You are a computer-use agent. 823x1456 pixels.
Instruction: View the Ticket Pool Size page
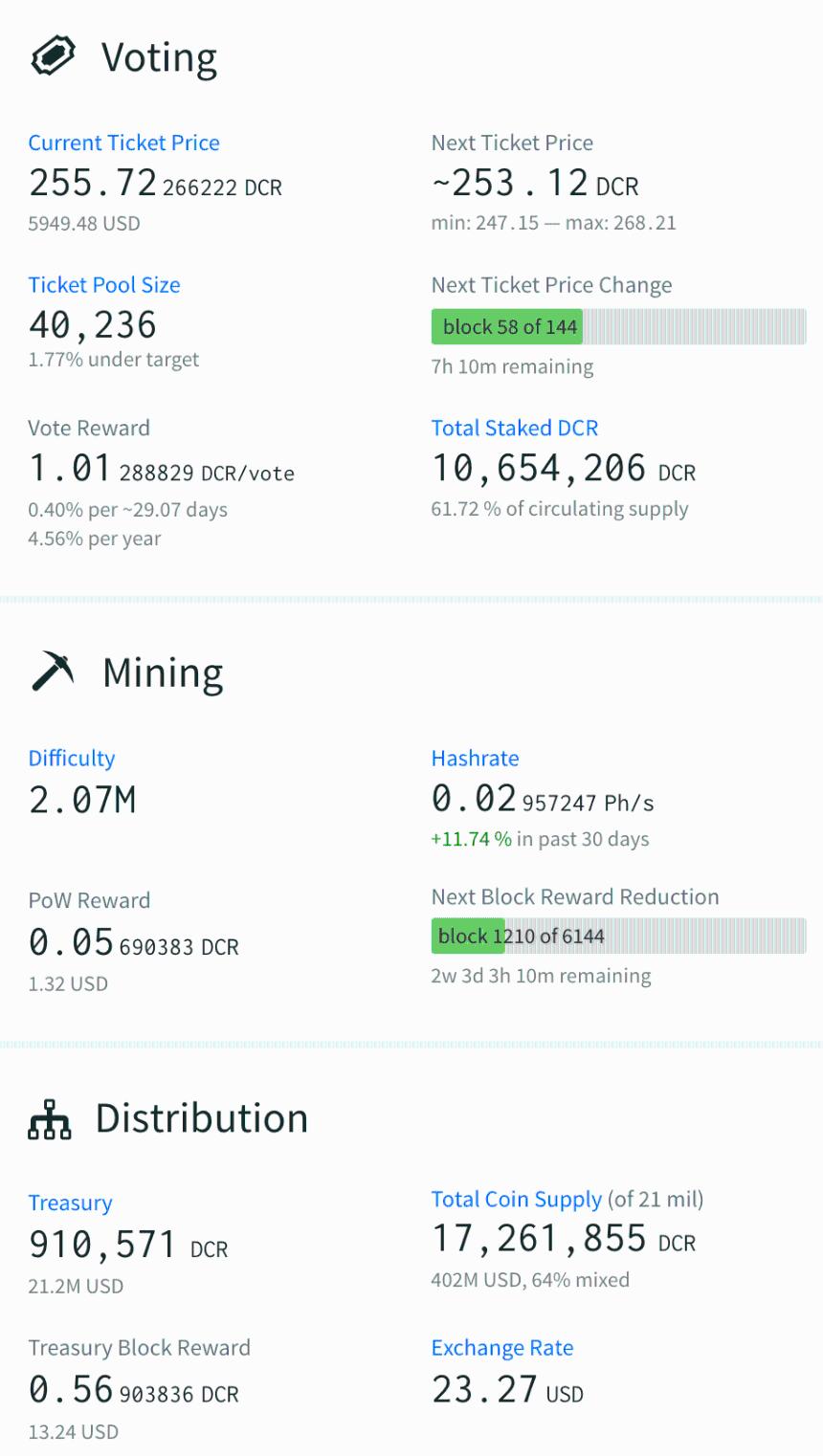click(104, 284)
